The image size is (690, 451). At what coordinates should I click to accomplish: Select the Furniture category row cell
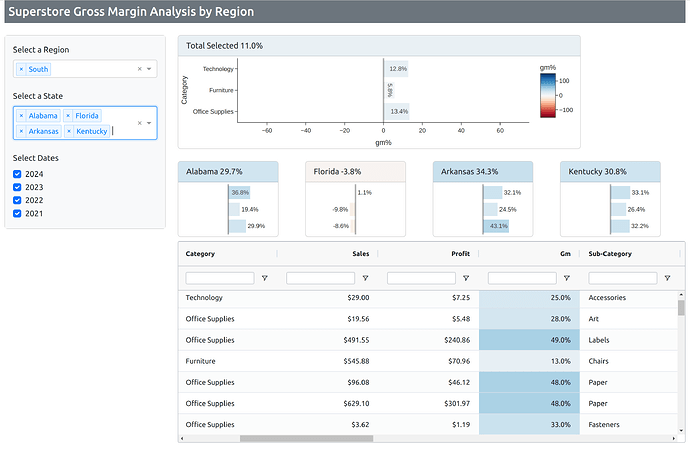click(x=228, y=361)
